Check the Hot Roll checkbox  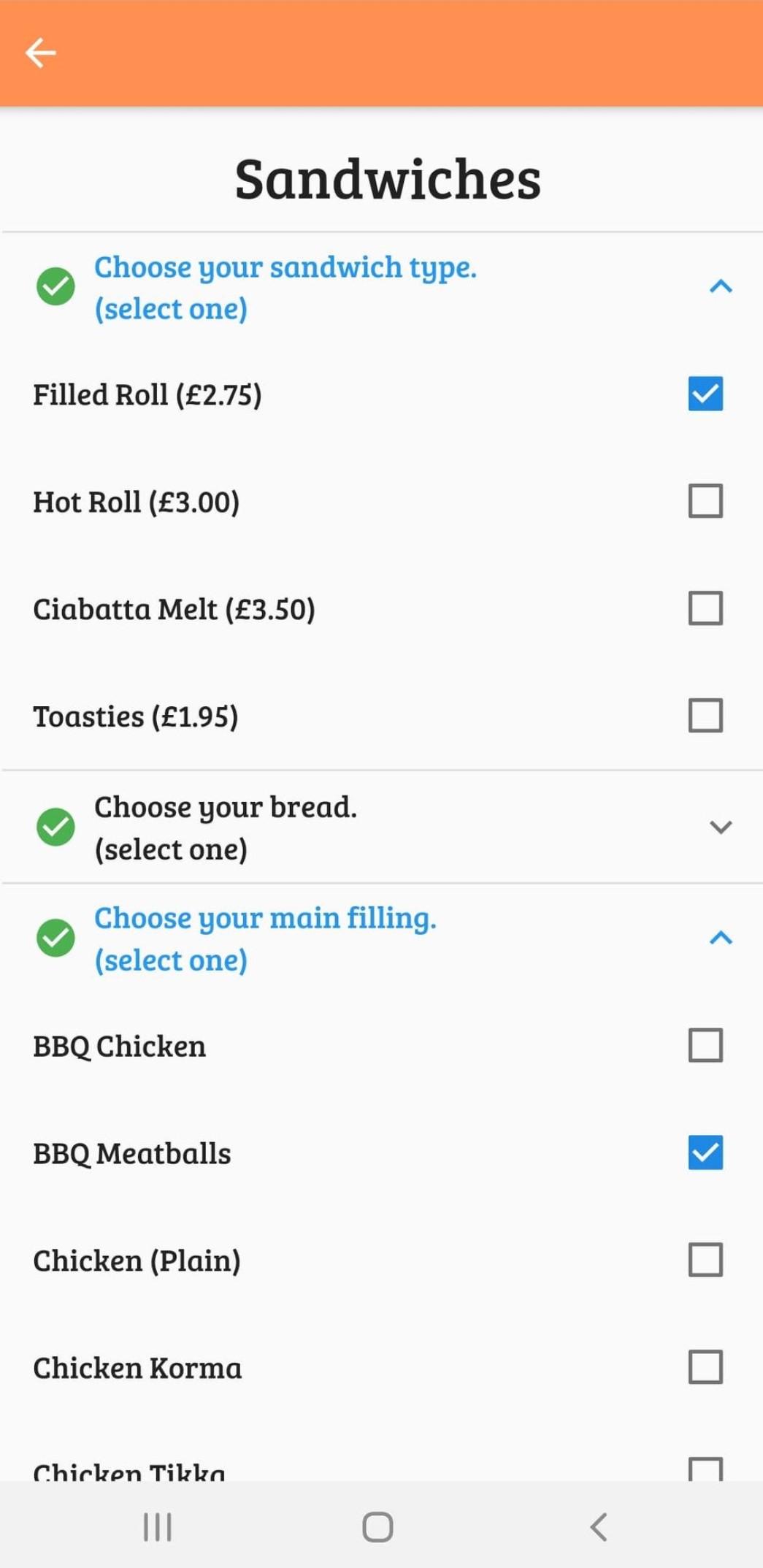[x=705, y=501]
